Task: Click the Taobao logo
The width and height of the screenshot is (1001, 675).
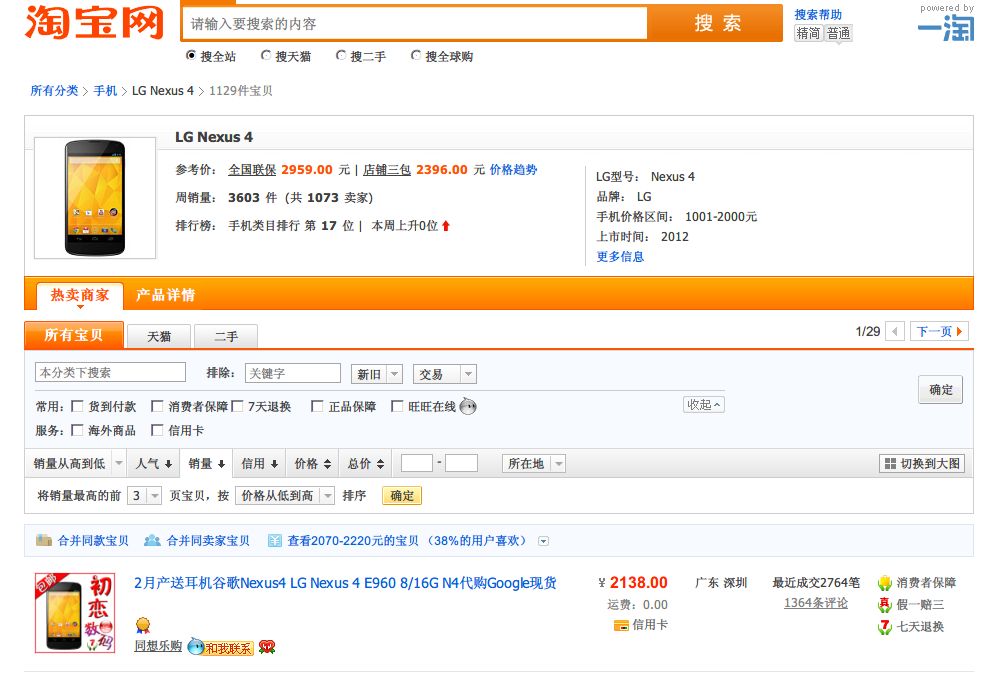Action: (x=94, y=23)
